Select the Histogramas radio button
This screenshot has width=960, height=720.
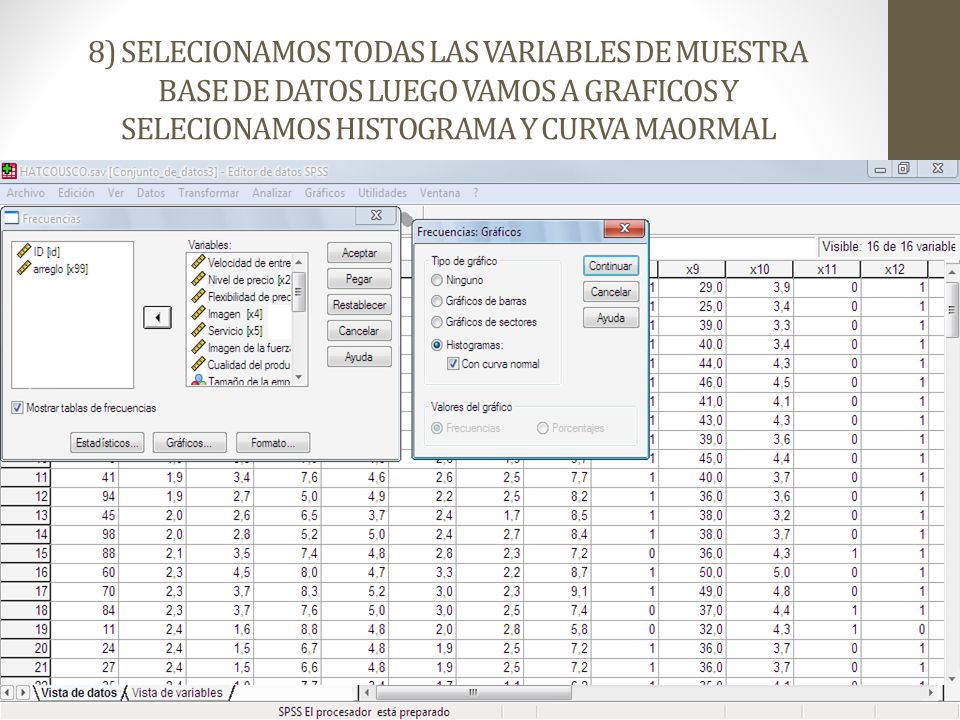coord(437,345)
